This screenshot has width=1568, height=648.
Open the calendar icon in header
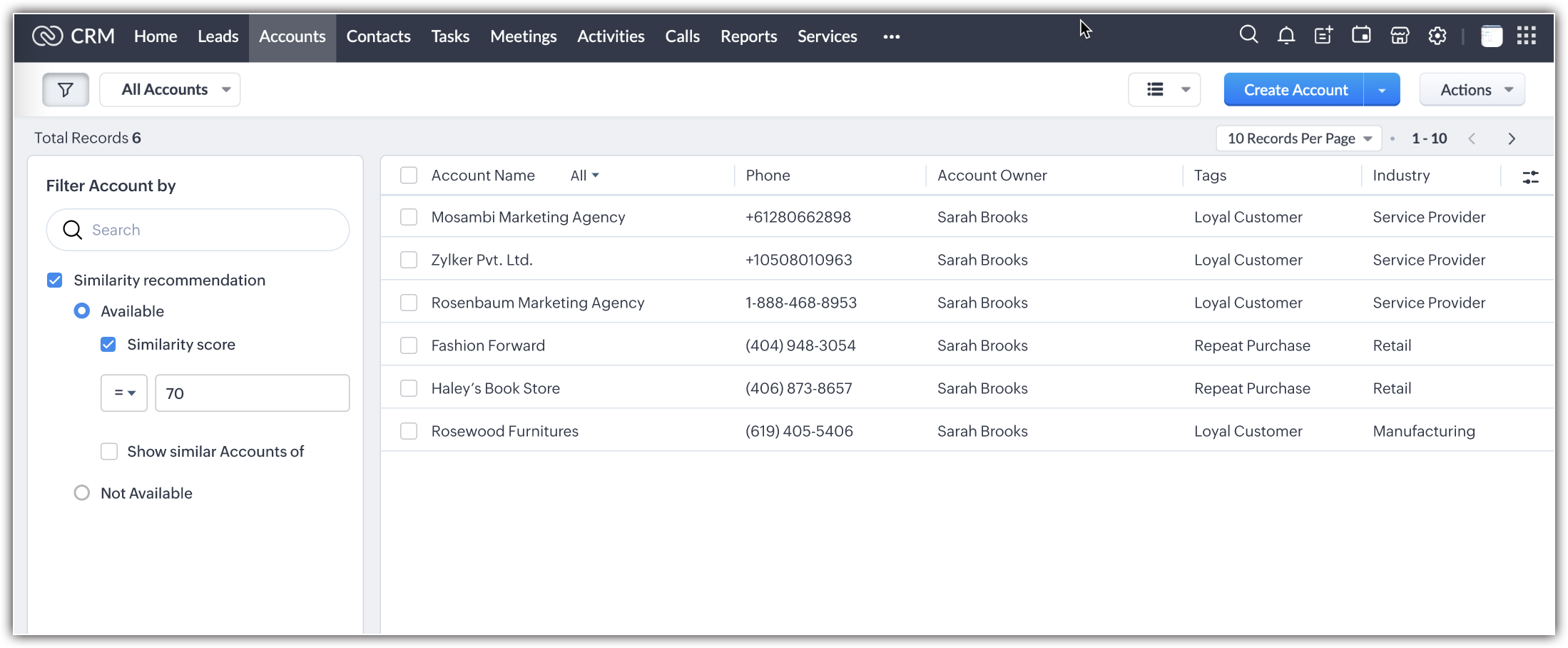click(1361, 35)
